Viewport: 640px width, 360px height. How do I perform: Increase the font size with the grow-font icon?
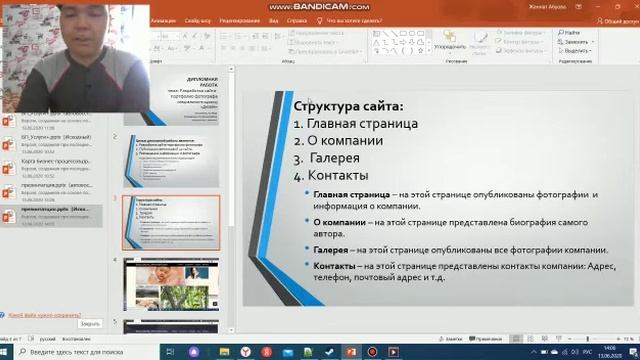click(x=185, y=36)
